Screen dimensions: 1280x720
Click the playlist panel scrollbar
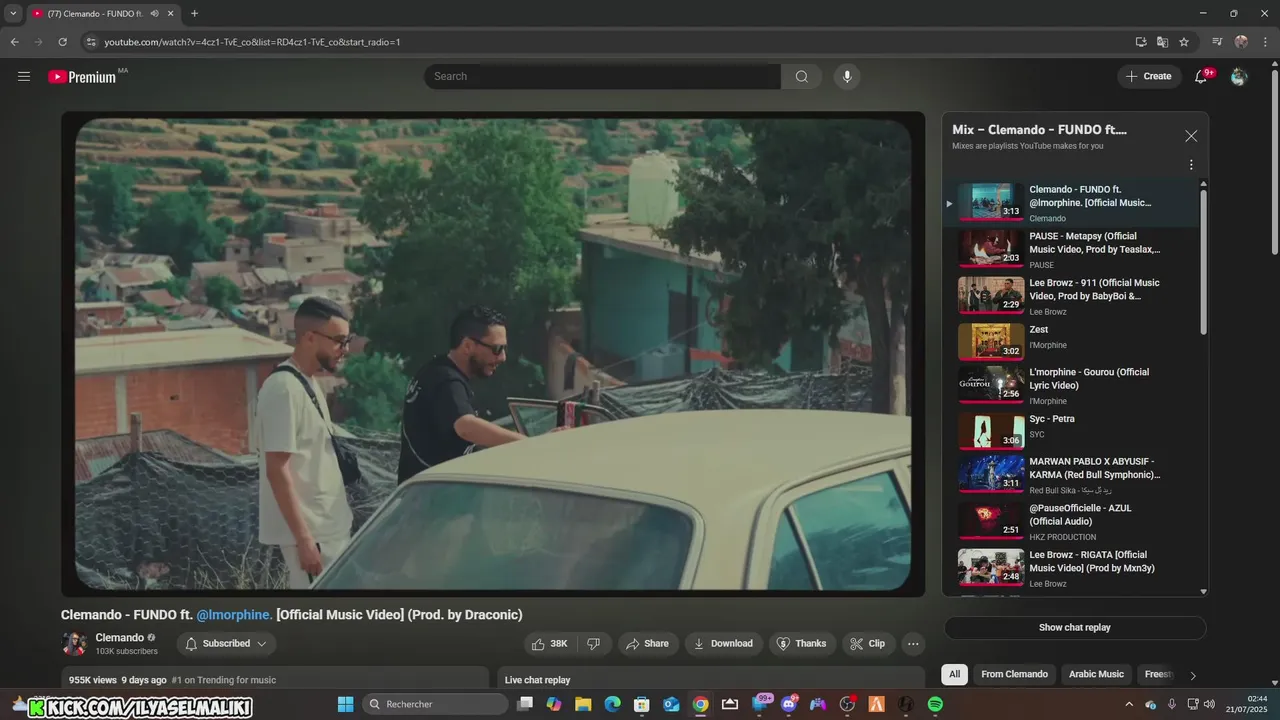1203,260
